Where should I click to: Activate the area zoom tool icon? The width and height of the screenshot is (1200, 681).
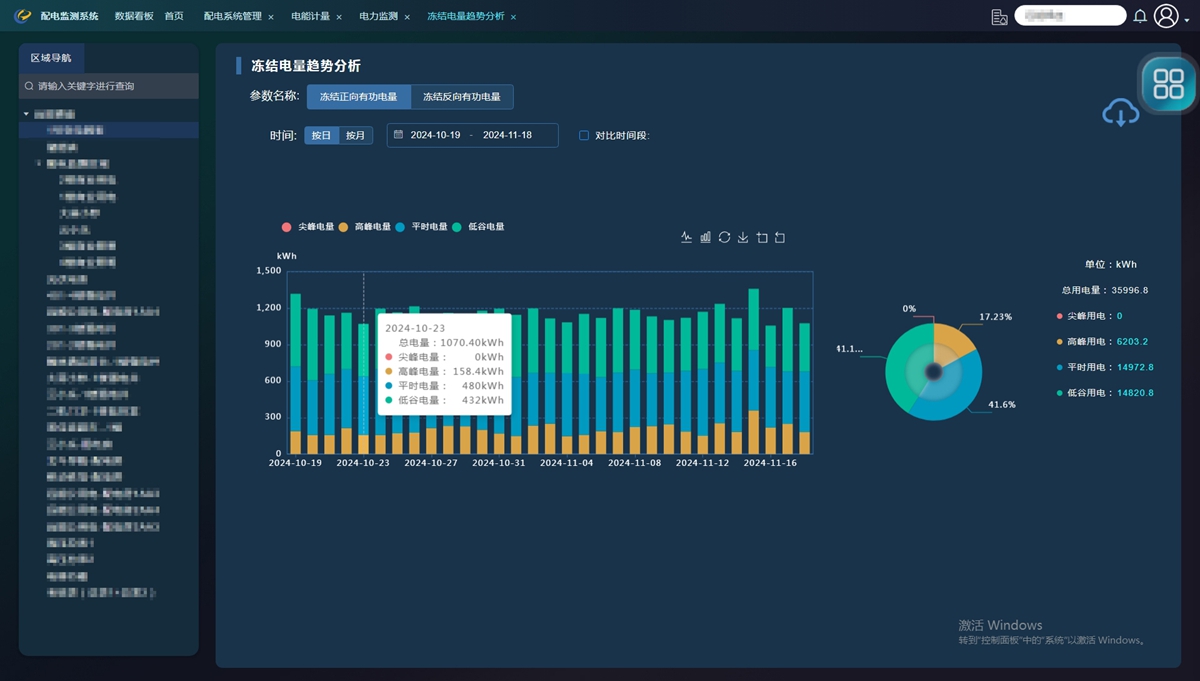tap(762, 237)
